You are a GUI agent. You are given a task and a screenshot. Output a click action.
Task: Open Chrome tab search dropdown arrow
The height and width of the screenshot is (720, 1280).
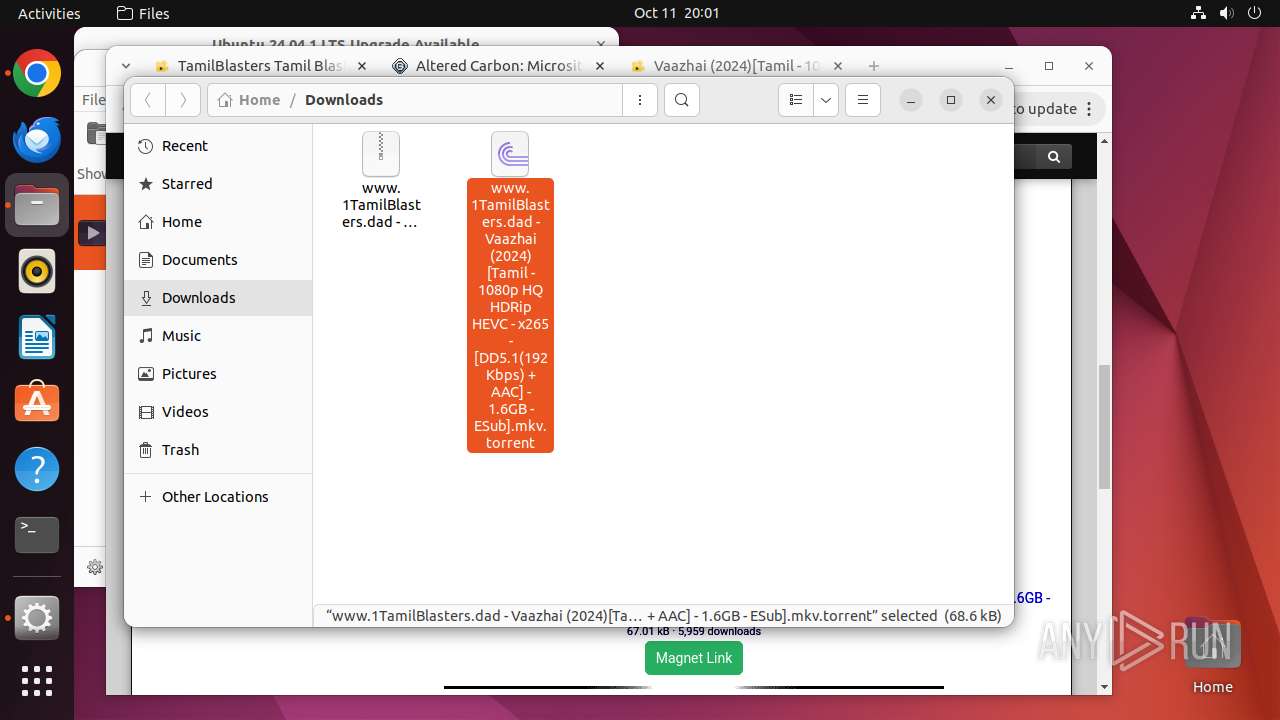pos(126,66)
